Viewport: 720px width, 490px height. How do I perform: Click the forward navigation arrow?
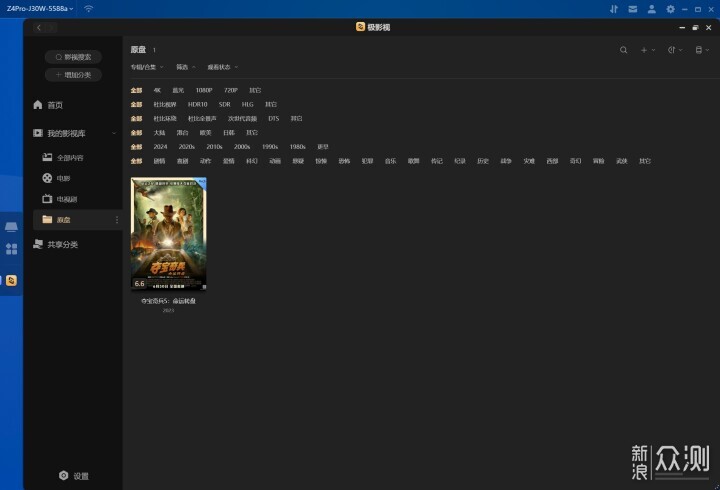51,28
